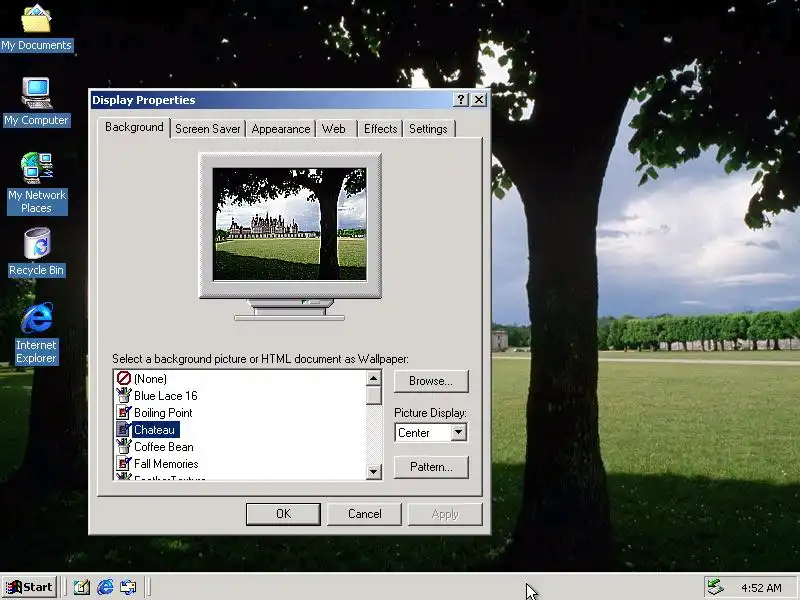Click the Blue Lace 16 file icon

(123, 395)
